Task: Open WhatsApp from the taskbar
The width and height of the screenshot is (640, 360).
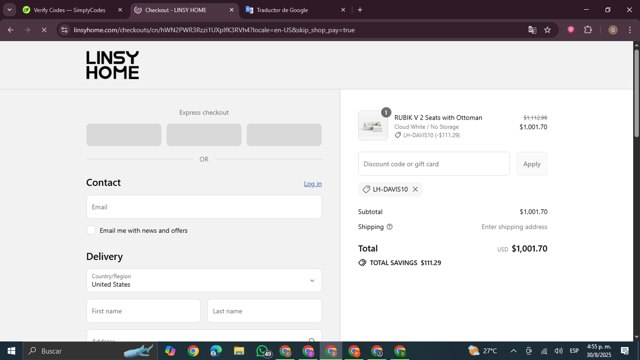Action: pos(263,351)
